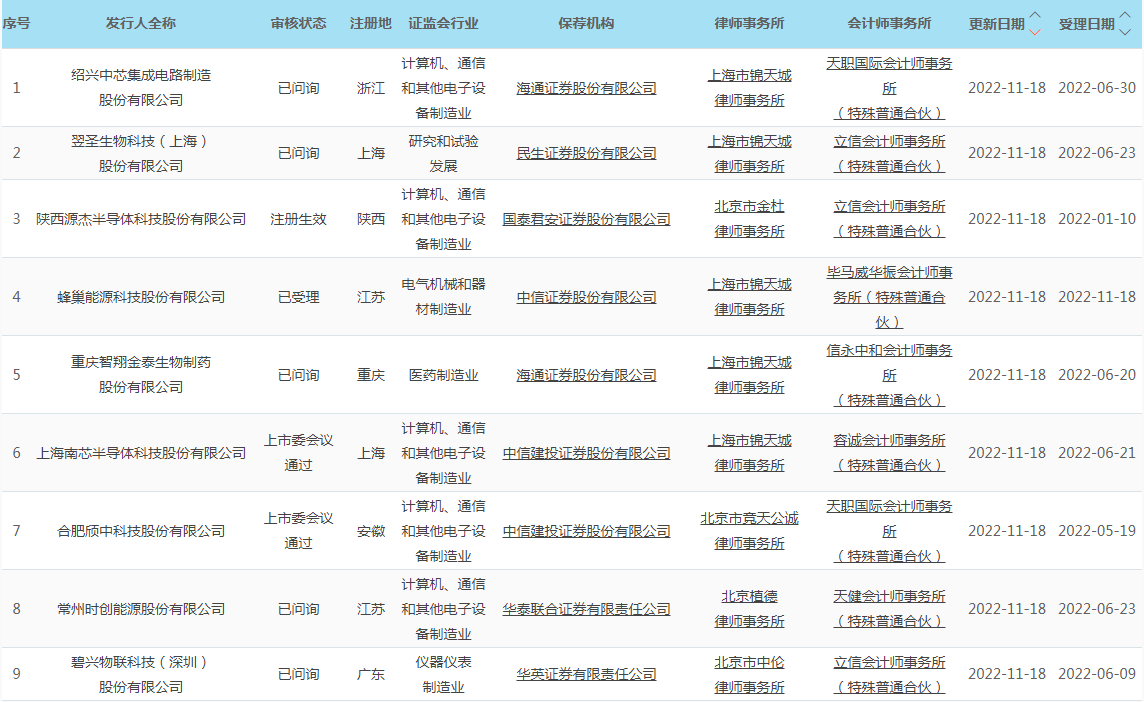
Task: Open 天健会计师事务所 accounting firm link
Action: coord(889,609)
